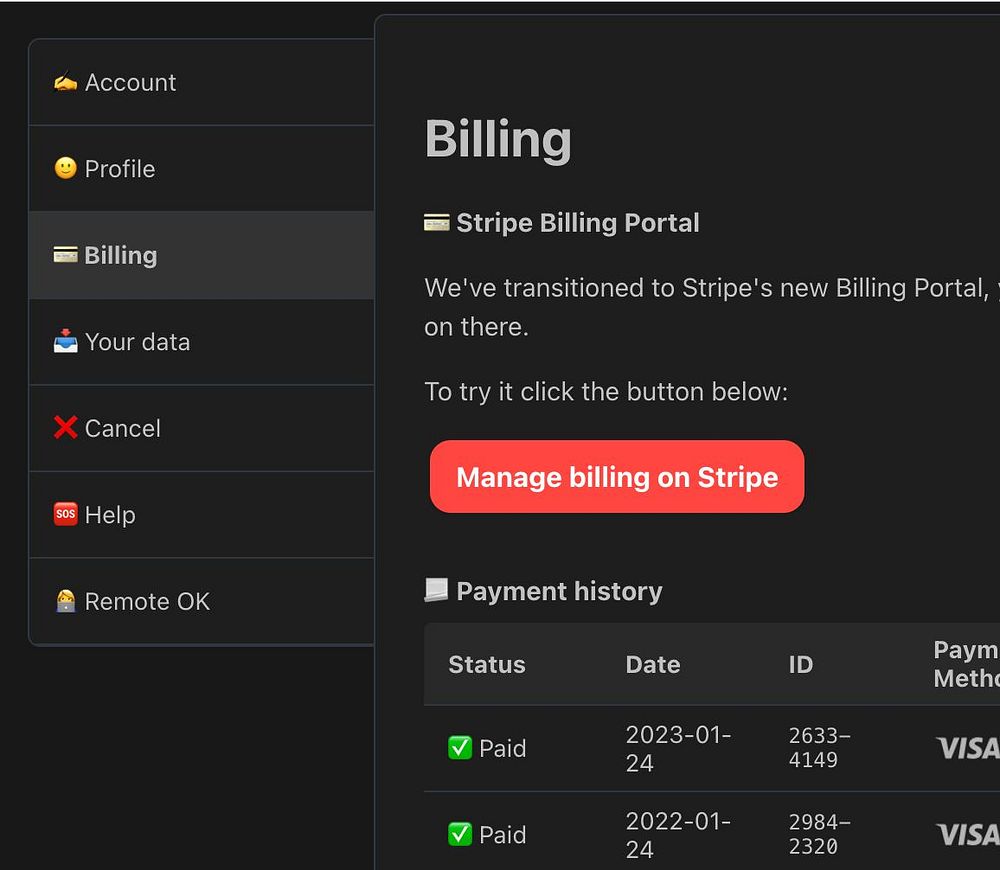Select the date 2022-01-24
The image size is (1000, 870).
click(678, 835)
